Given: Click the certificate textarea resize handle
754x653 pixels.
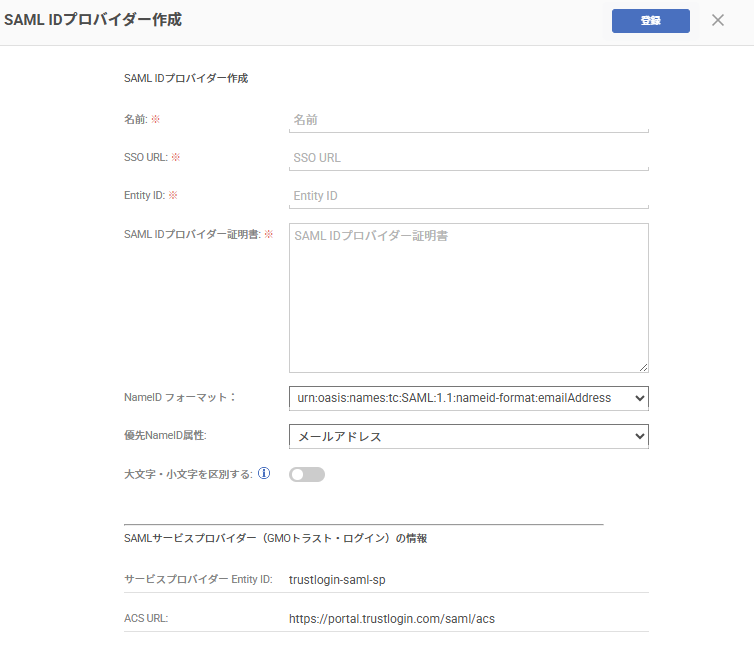Looking at the screenshot, I should click(643, 367).
